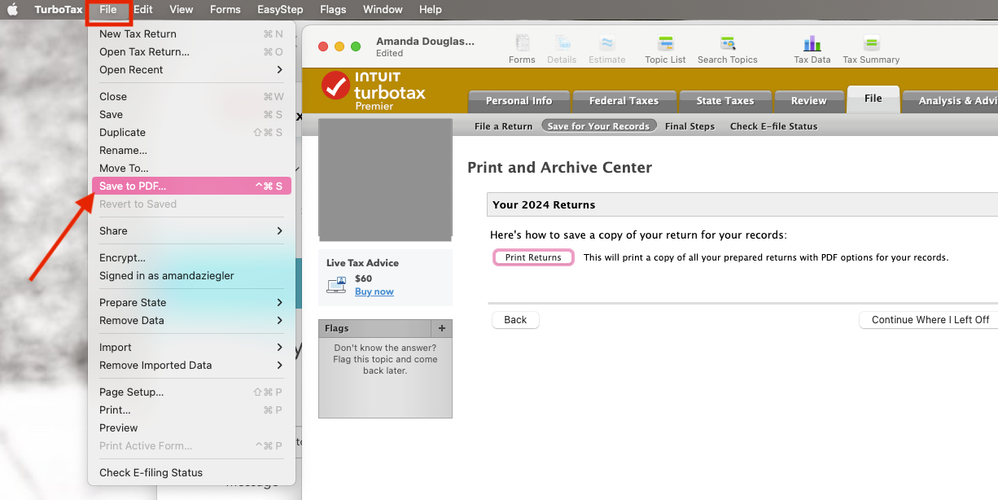Switch to the Federal Taxes tab
998x500 pixels.
coord(624,101)
